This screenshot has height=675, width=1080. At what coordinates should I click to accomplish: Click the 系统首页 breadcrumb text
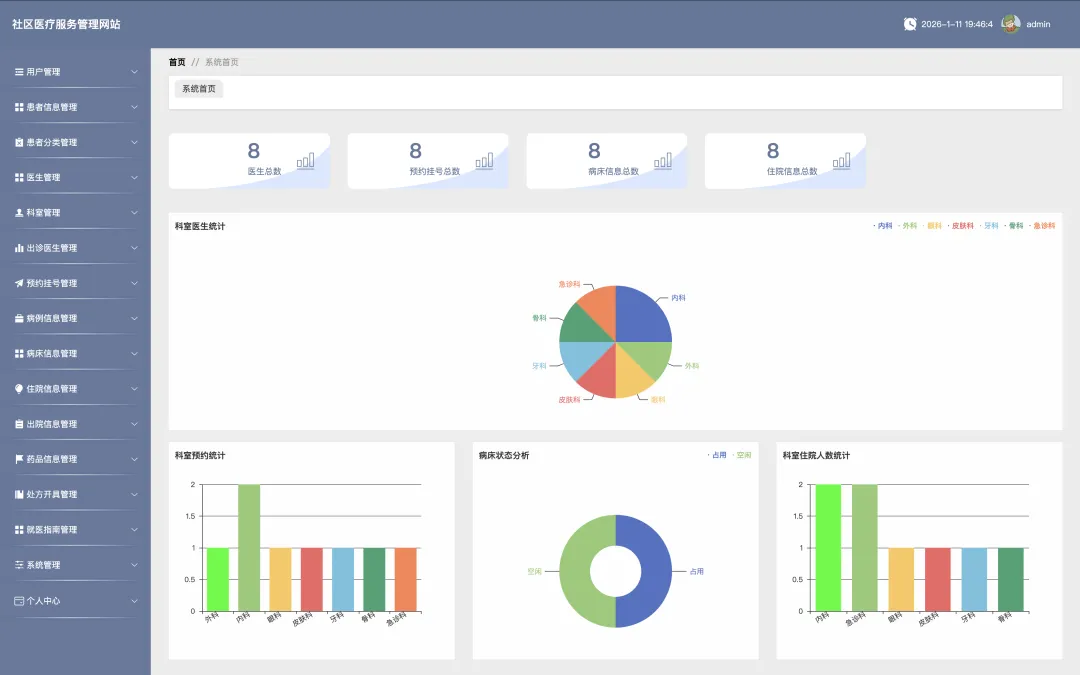click(x=222, y=62)
